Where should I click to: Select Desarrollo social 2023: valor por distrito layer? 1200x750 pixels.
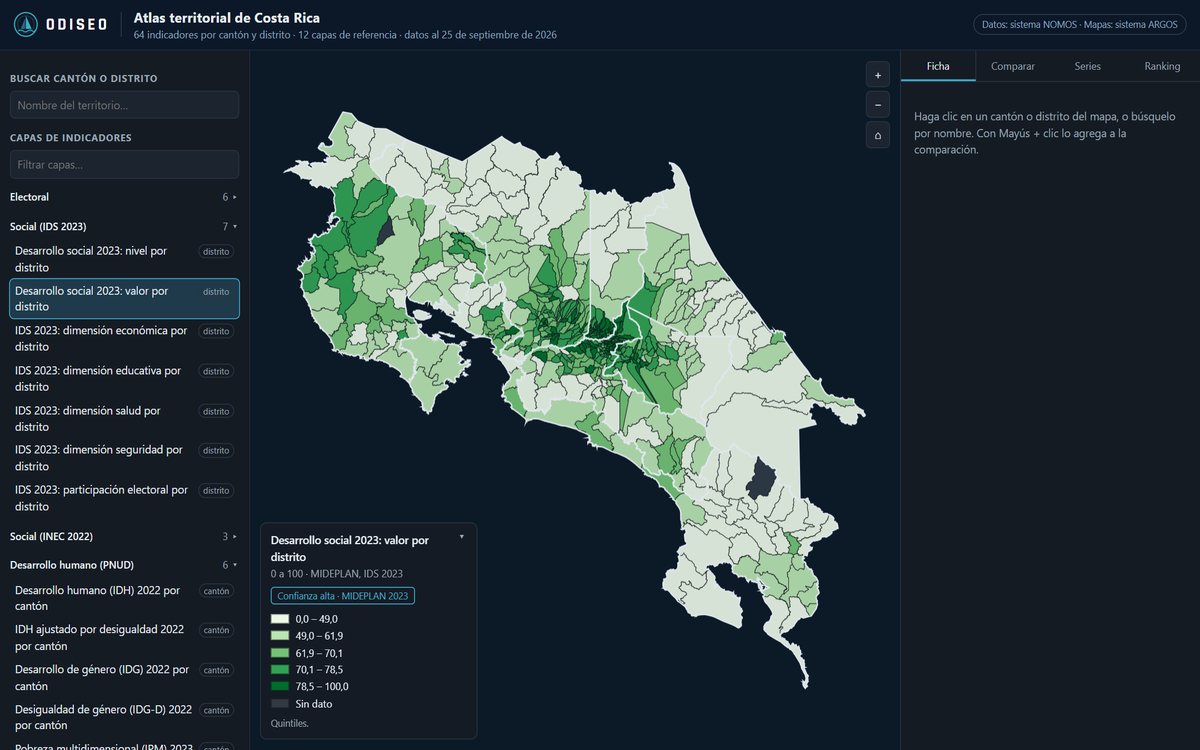pyautogui.click(x=124, y=299)
